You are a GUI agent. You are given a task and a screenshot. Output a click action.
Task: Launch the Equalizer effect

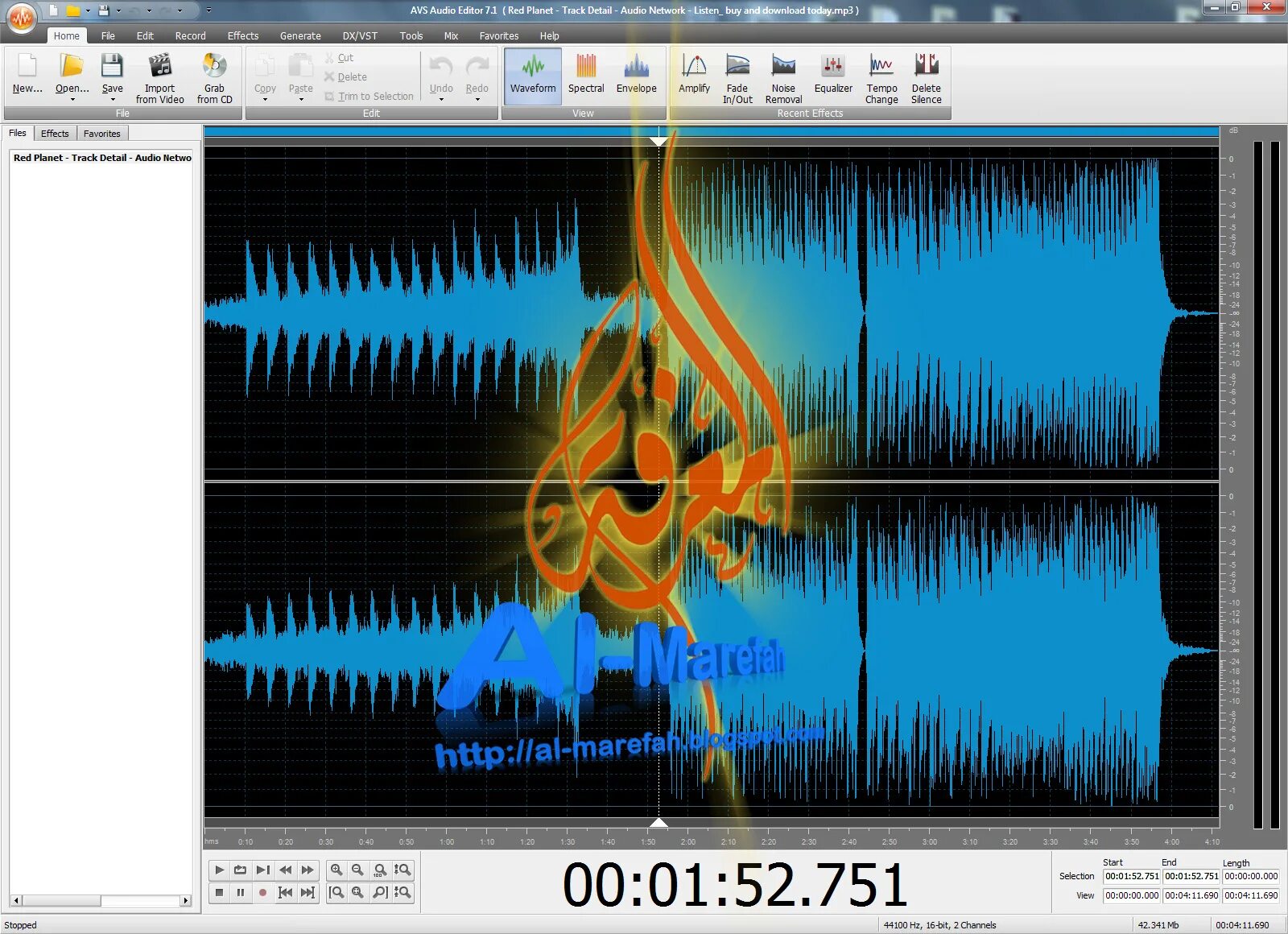click(x=832, y=76)
